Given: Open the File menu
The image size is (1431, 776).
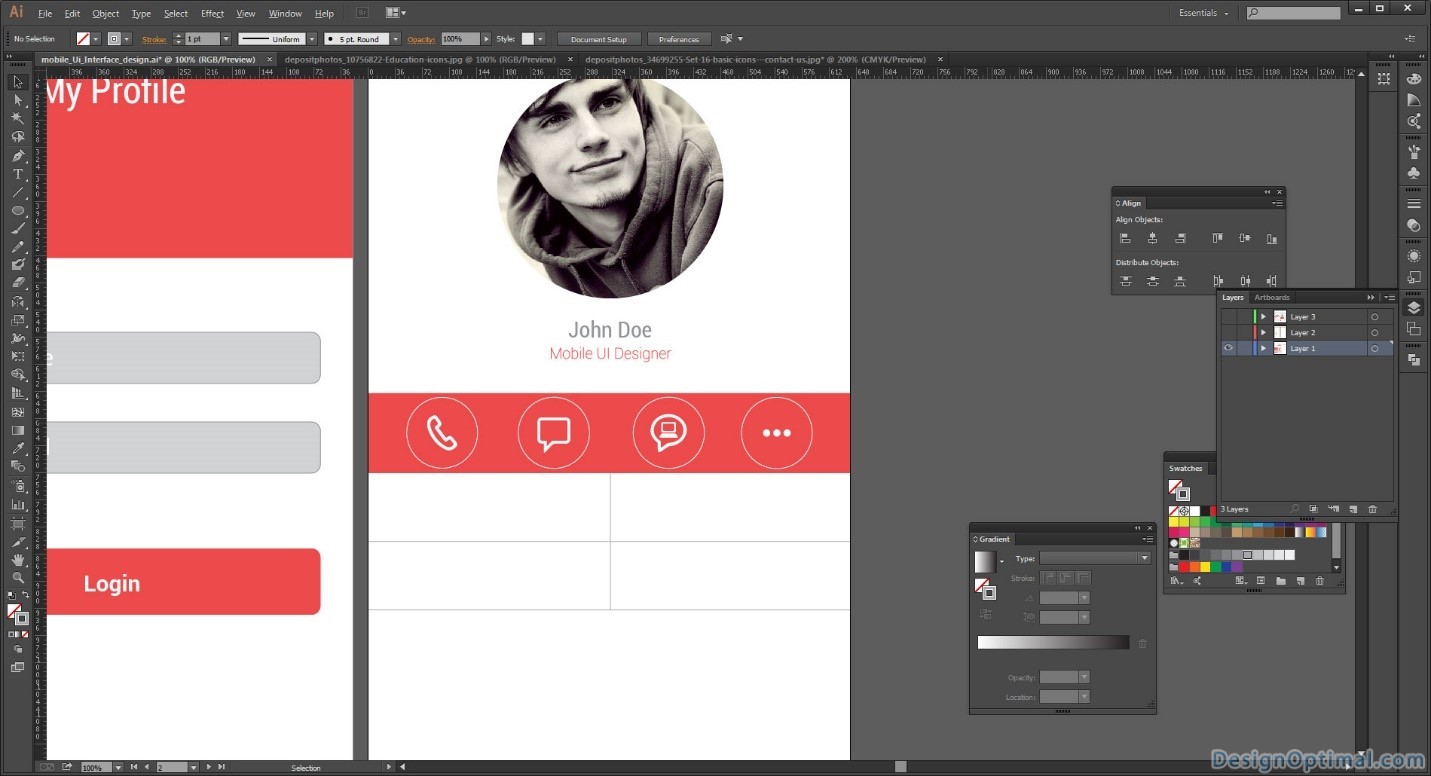Looking at the screenshot, I should [45, 14].
